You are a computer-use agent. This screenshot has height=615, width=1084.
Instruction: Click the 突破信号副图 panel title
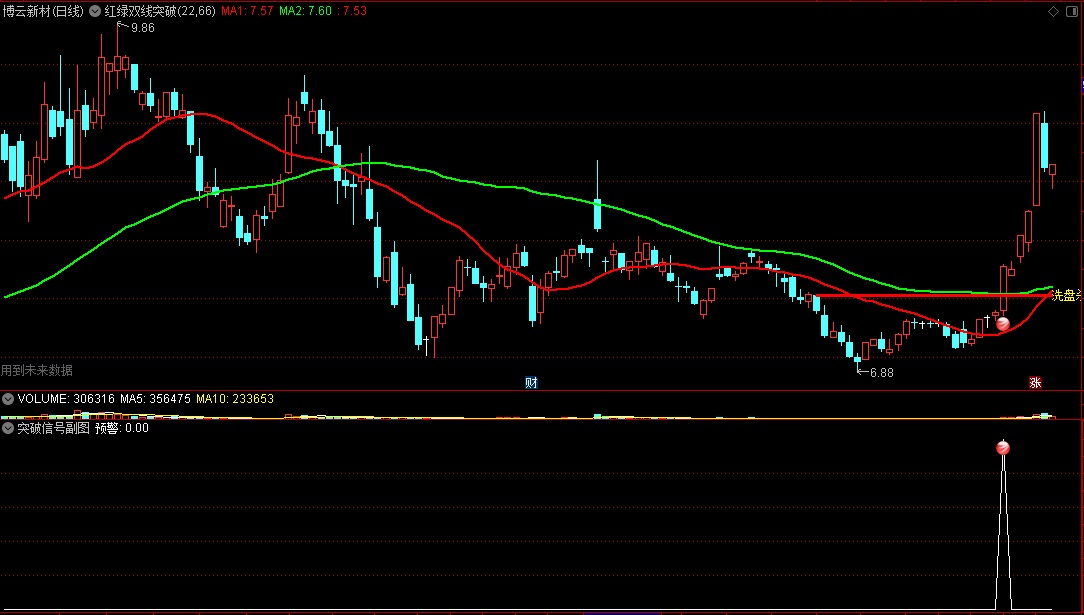point(53,428)
